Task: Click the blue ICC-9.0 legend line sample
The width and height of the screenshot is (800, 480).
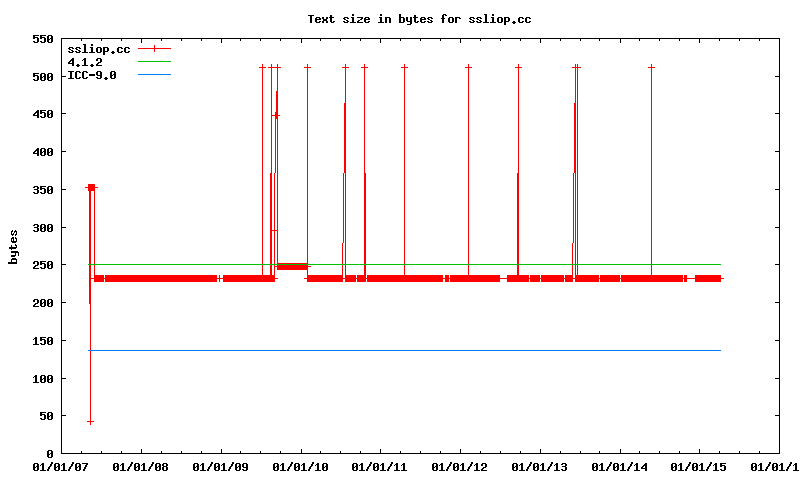Action: coord(155,75)
